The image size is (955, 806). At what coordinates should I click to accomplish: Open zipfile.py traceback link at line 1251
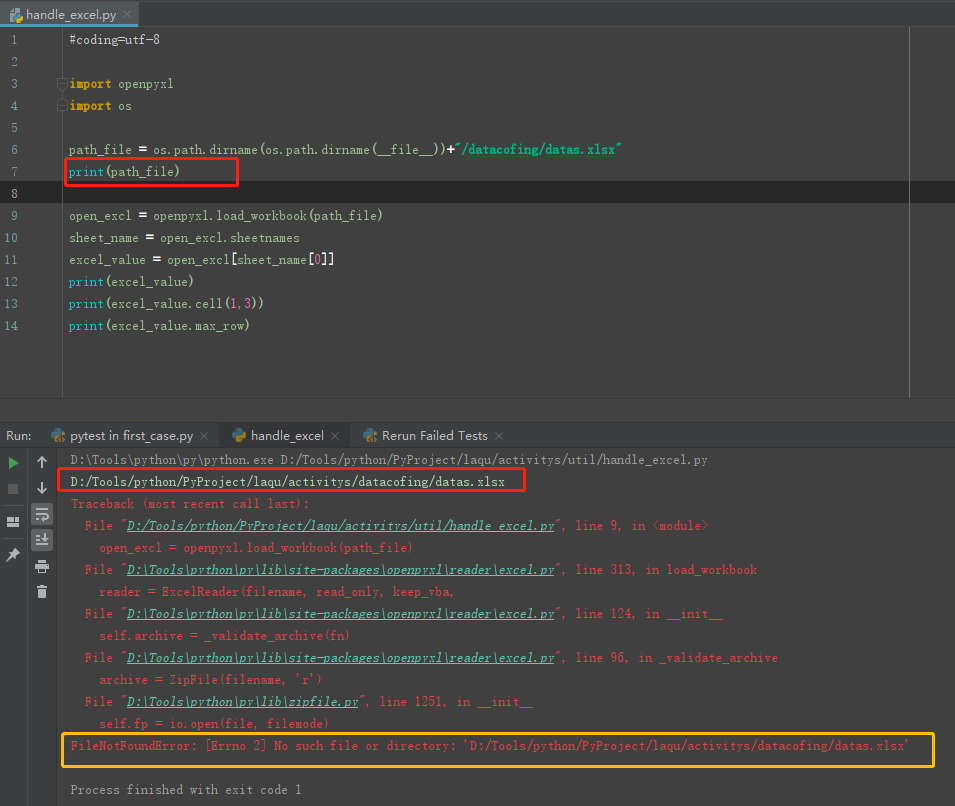(243, 702)
